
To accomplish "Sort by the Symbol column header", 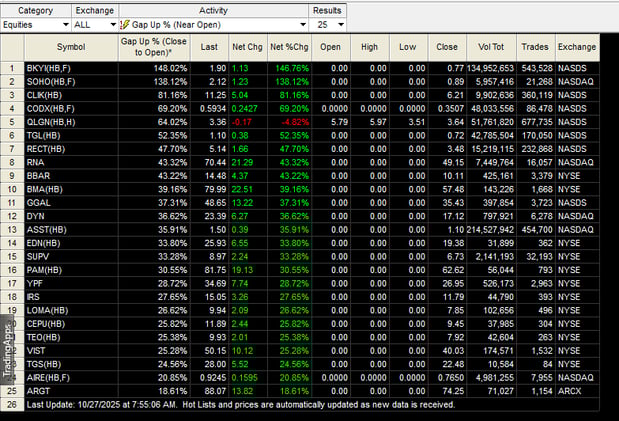I will coord(71,47).
